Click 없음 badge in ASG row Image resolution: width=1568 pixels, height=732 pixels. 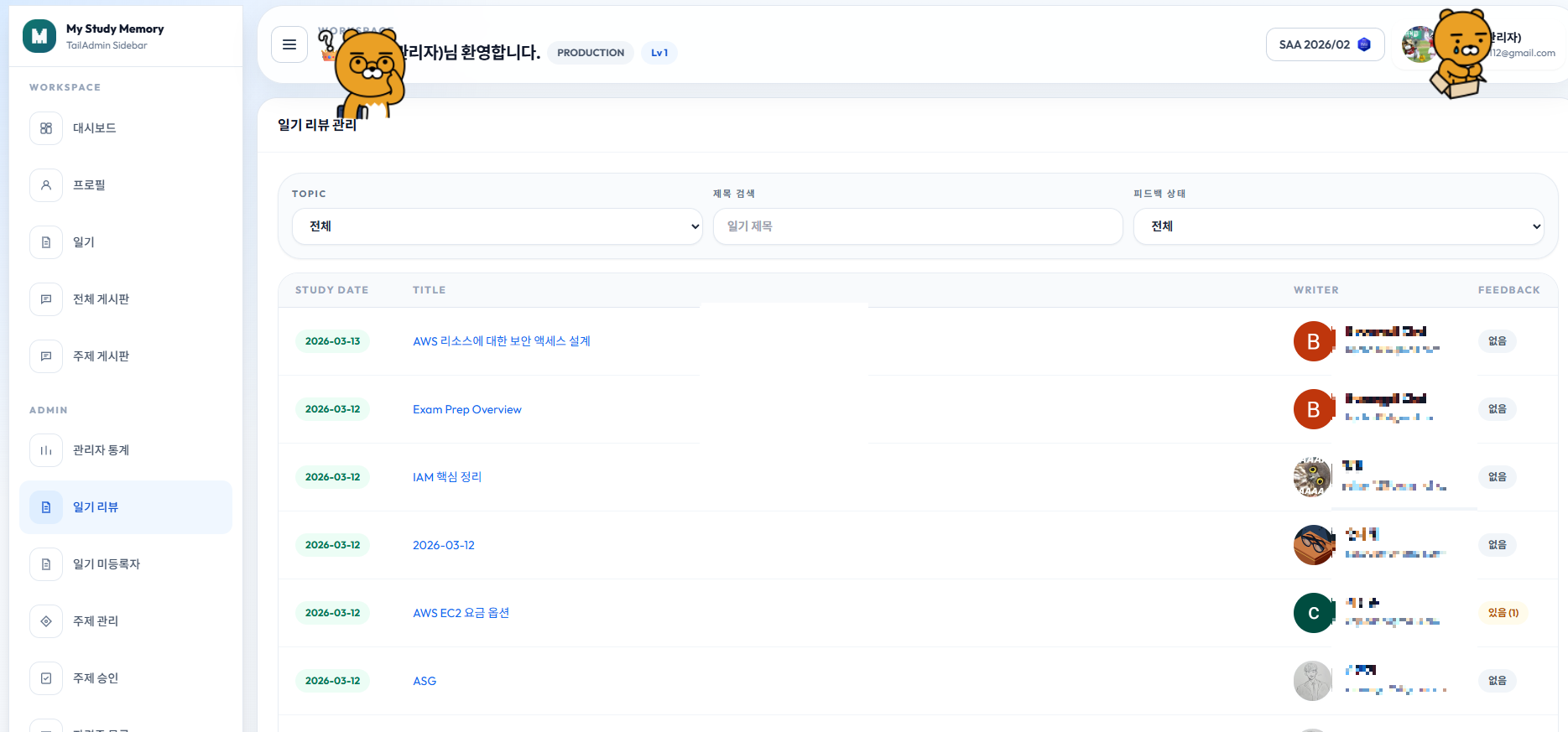point(1498,681)
